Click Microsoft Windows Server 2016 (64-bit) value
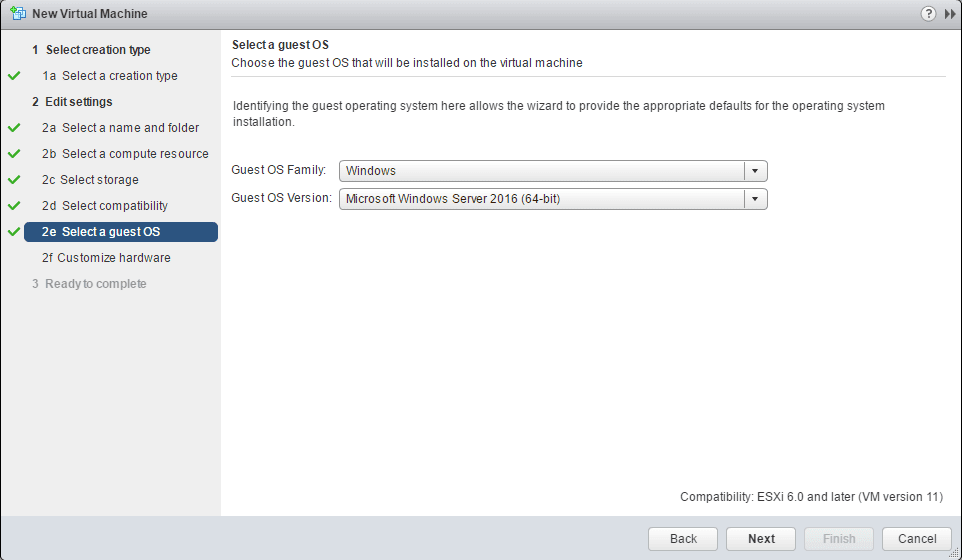Image resolution: width=962 pixels, height=560 pixels. (x=453, y=199)
